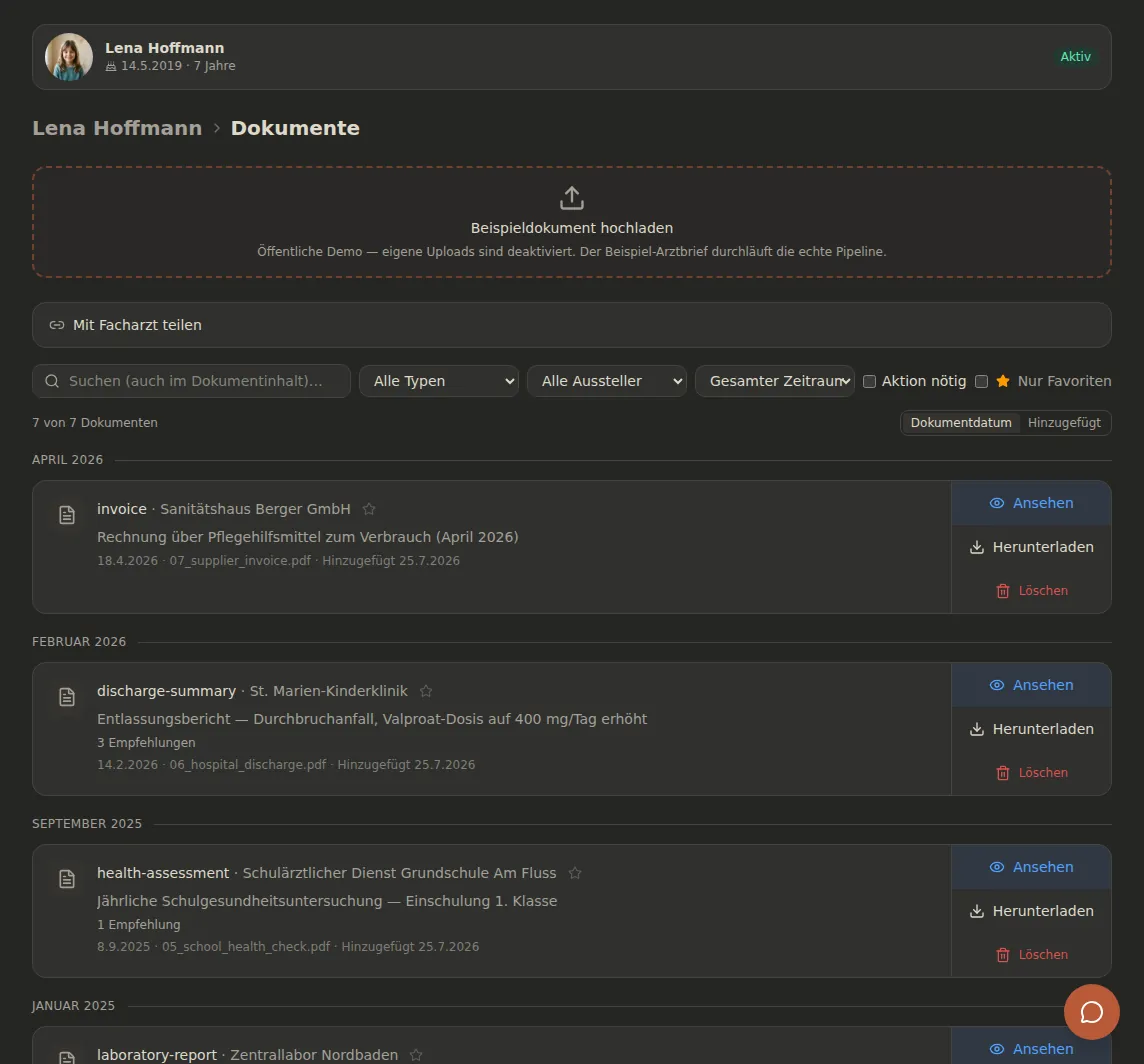Image resolution: width=1144 pixels, height=1064 pixels.
Task: Click the document icon of the health-assessment card
Action: (x=67, y=879)
